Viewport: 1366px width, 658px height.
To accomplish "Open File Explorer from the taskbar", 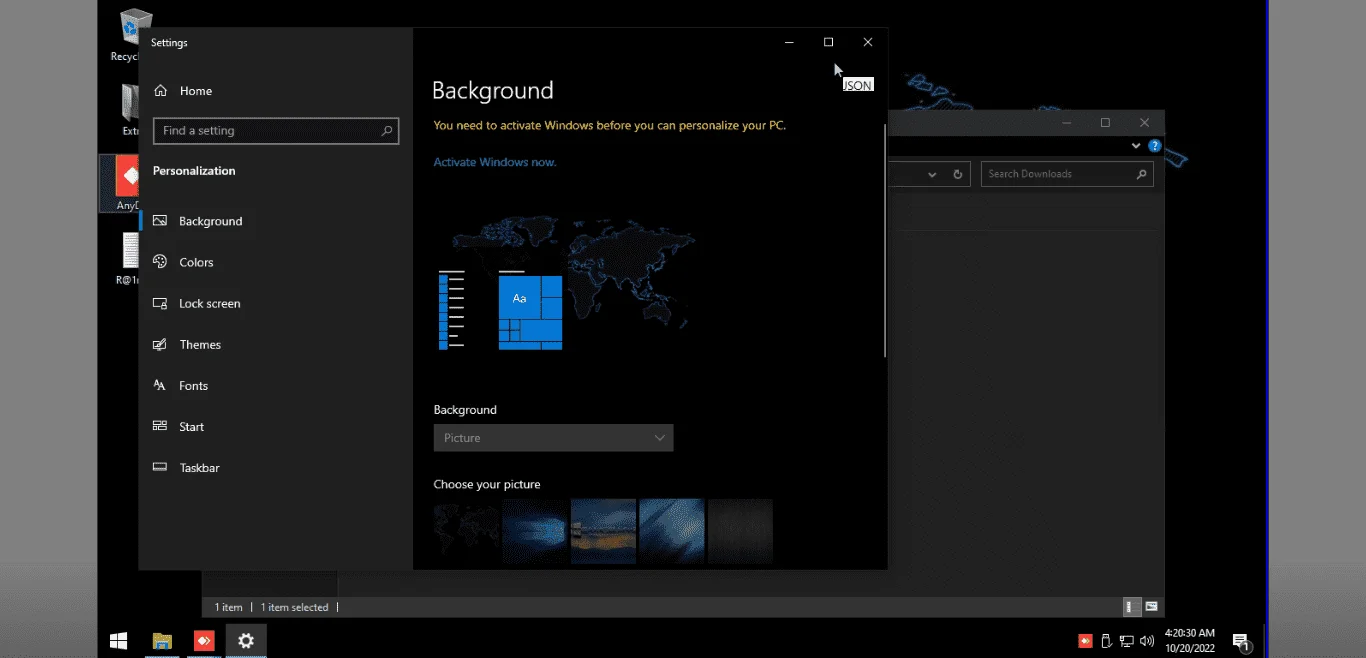I will click(162, 641).
